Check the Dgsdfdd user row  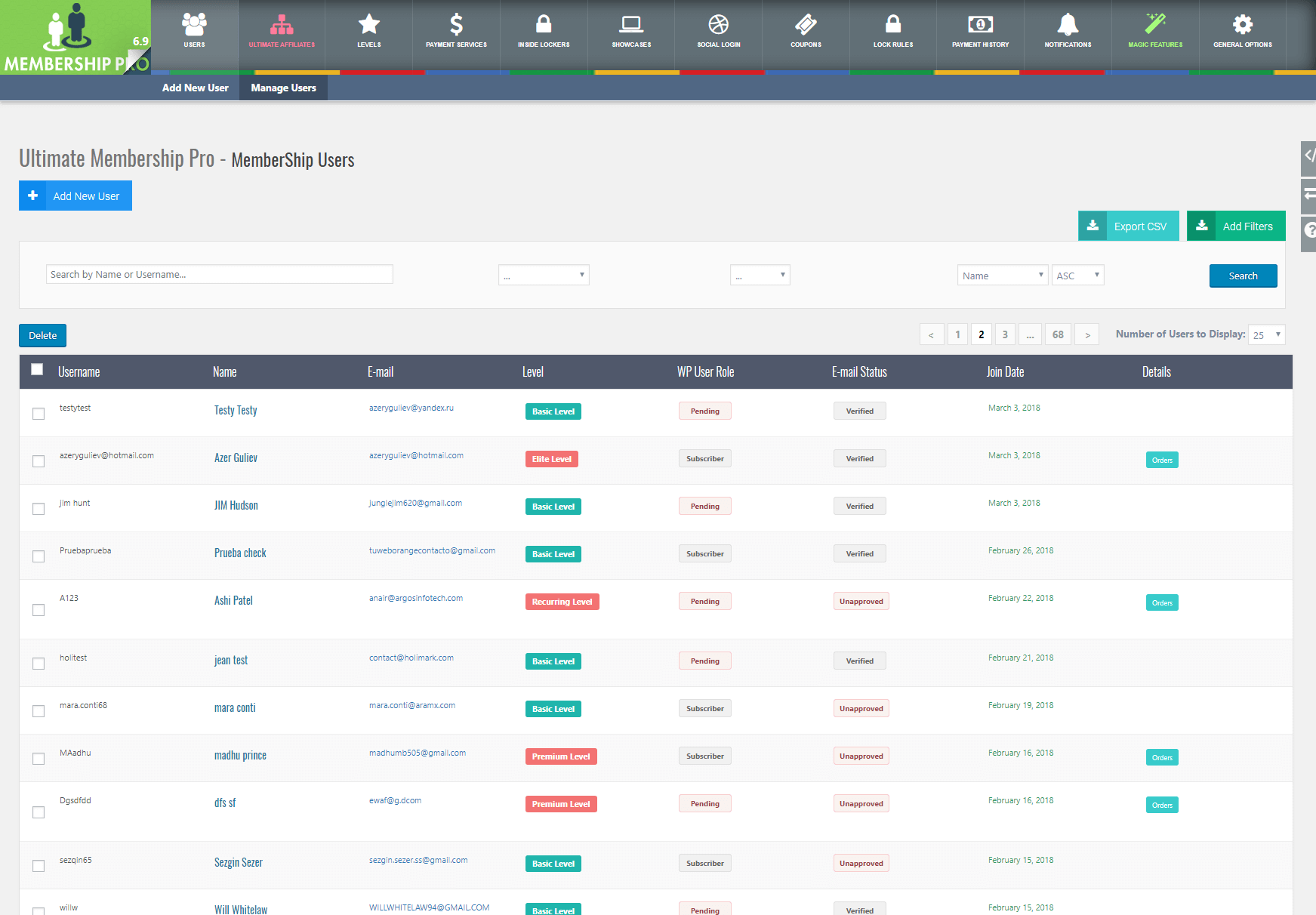click(39, 812)
